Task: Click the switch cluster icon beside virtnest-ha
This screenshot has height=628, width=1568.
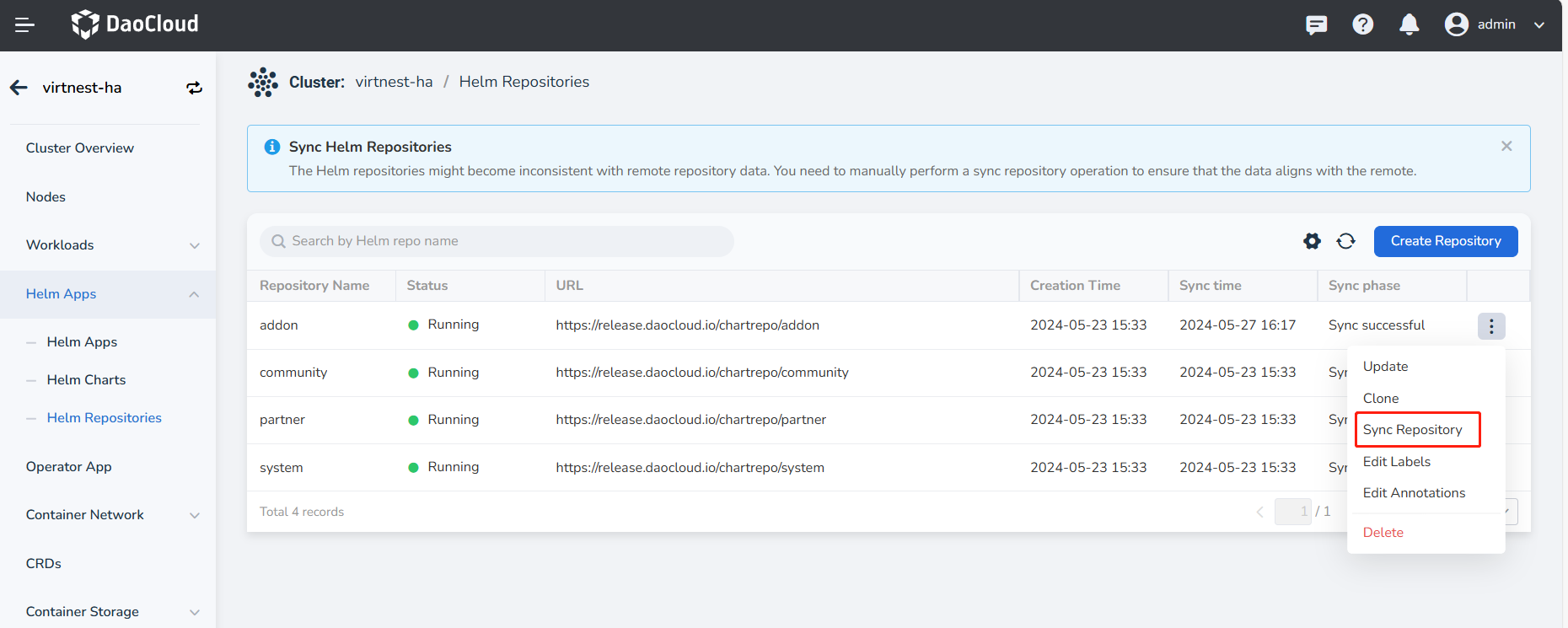Action: click(194, 88)
